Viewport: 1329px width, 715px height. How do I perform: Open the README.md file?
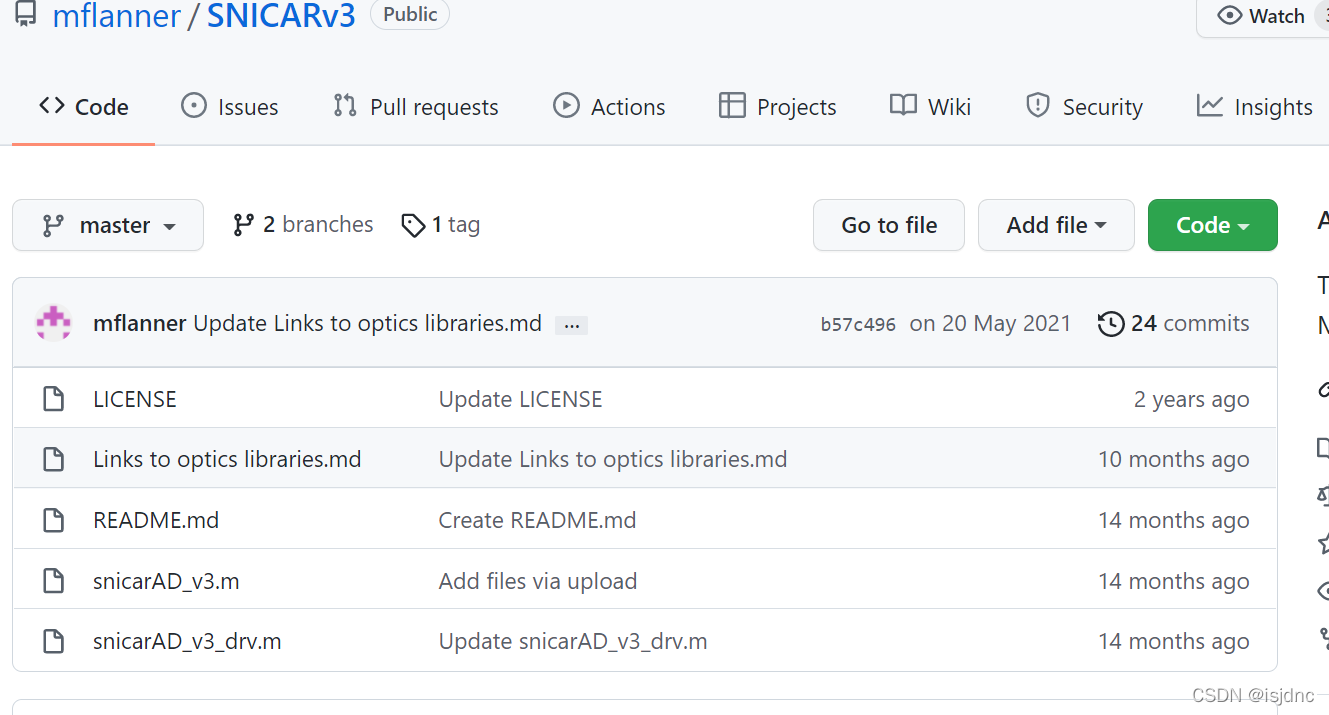point(156,520)
